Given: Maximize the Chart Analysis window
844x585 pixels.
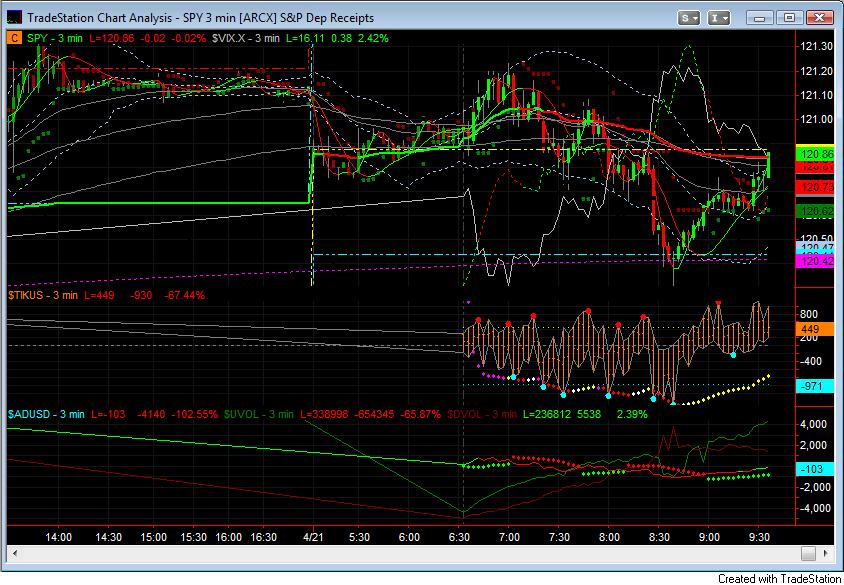Looking at the screenshot, I should click(x=789, y=18).
